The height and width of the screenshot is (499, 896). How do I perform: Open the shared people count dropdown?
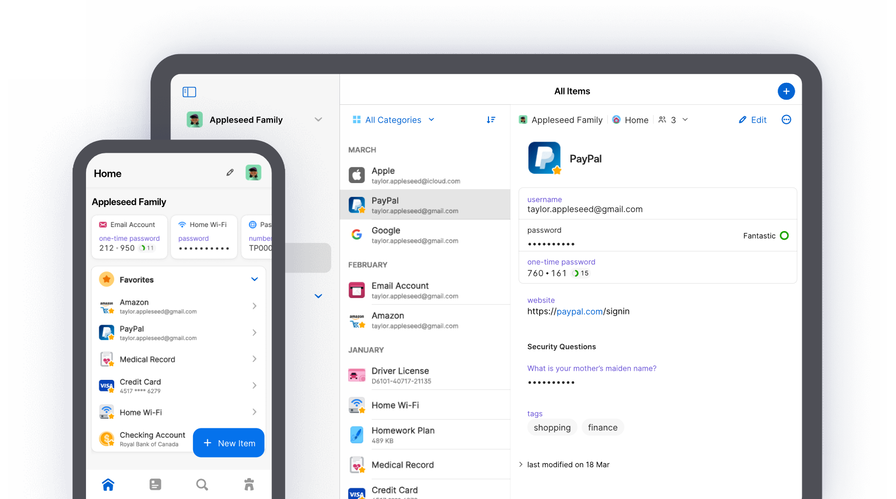click(673, 120)
